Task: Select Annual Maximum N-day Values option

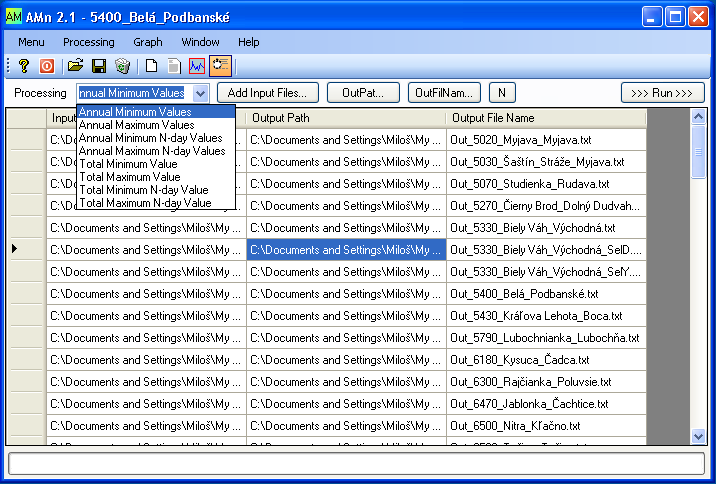Action: click(x=156, y=151)
